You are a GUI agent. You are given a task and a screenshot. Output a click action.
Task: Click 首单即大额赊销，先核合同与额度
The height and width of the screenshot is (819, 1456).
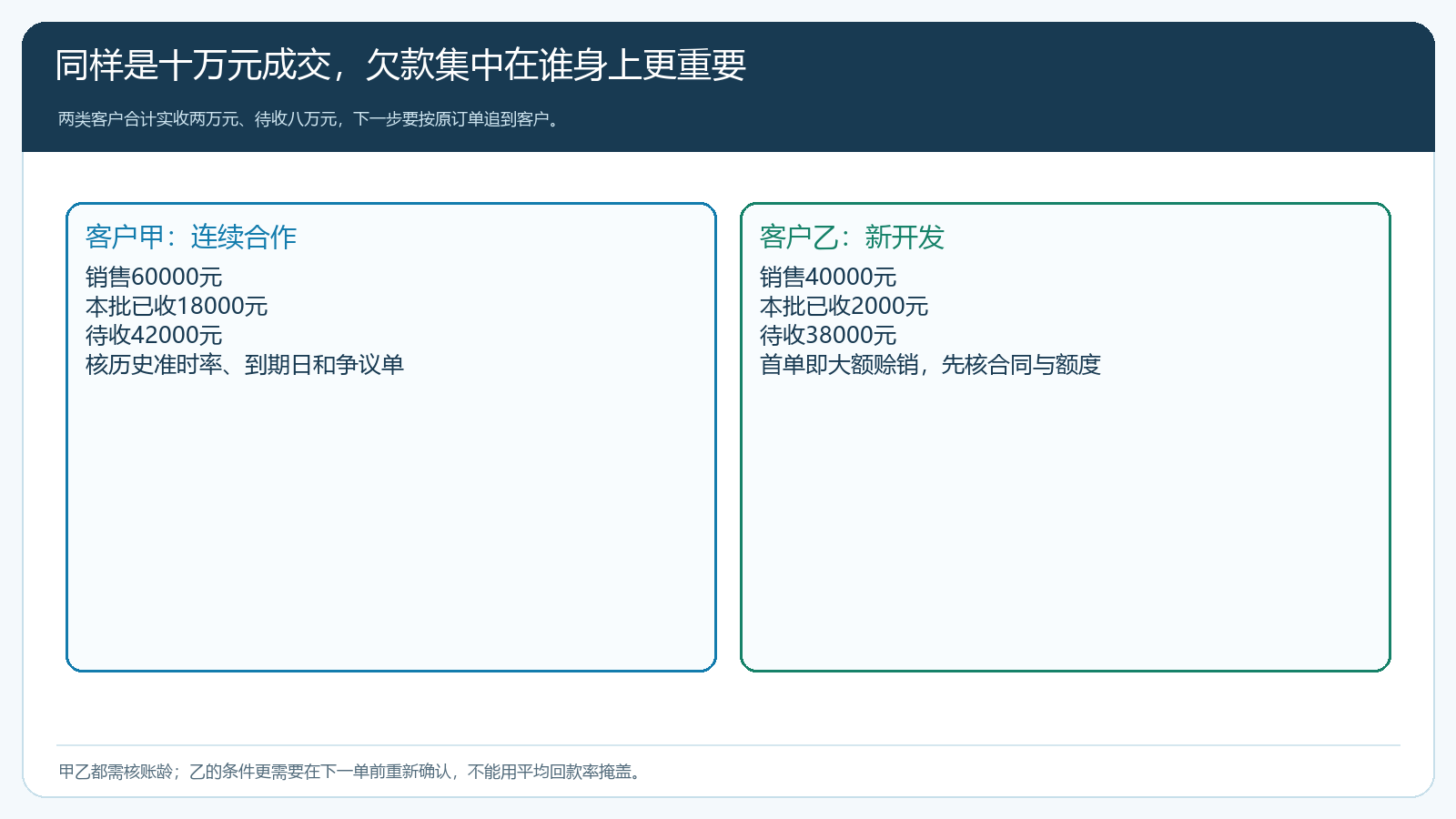pyautogui.click(x=930, y=364)
